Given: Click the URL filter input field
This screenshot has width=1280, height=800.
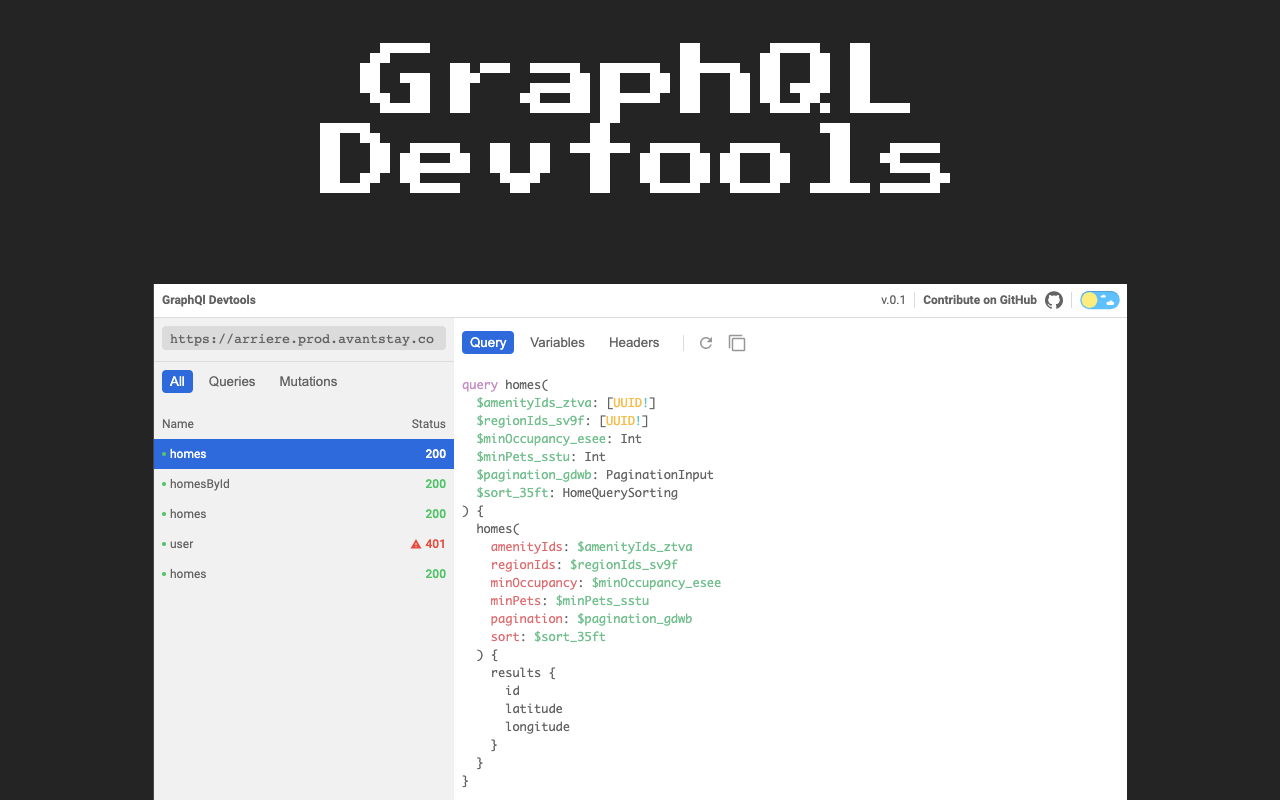Looking at the screenshot, I should pos(304,339).
